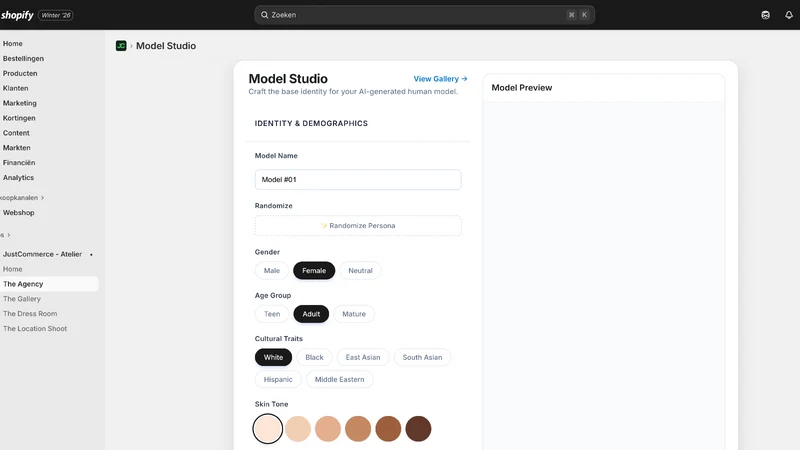Pick the light beige skin tone swatch
Viewport: 800px width, 450px height.
coord(298,429)
